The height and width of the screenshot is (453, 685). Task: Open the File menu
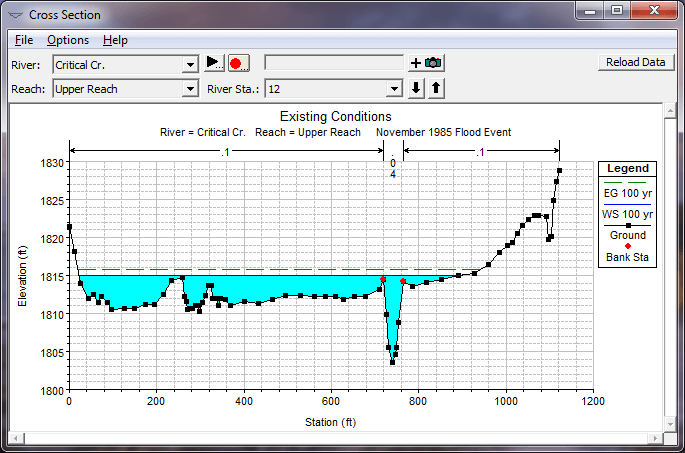[24, 40]
